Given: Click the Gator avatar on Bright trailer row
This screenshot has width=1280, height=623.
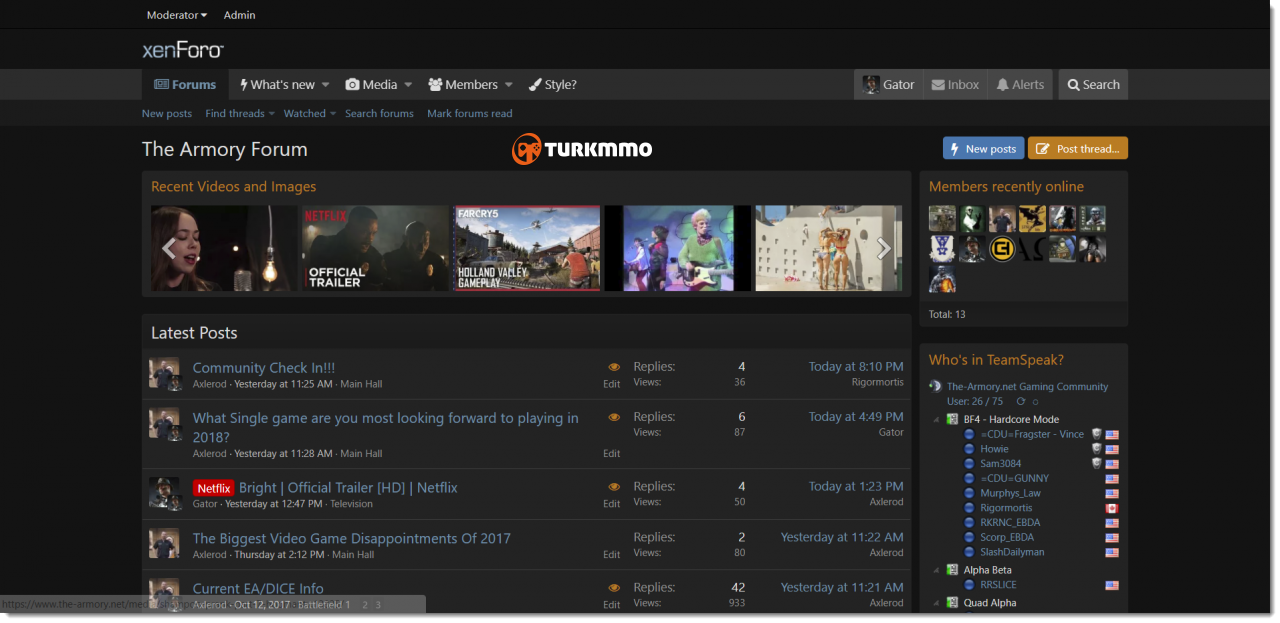Looking at the screenshot, I should click(164, 494).
